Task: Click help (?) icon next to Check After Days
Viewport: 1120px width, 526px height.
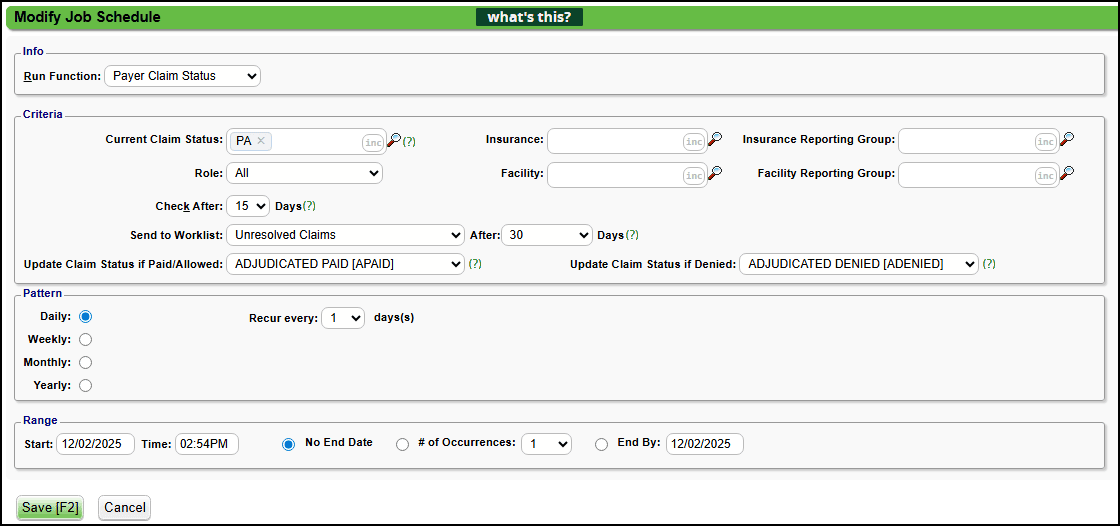Action: 310,206
